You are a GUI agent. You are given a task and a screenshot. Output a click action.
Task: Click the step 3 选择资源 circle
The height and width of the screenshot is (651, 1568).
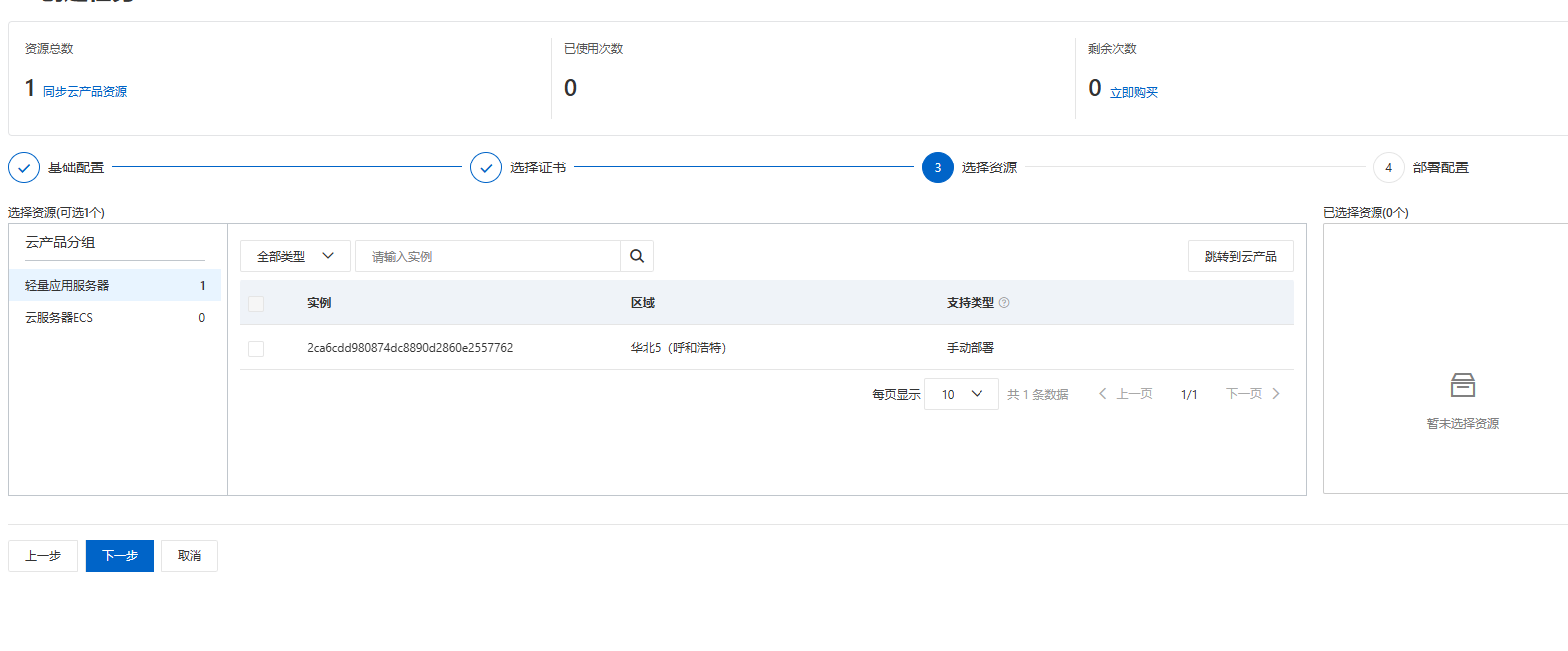coord(938,167)
